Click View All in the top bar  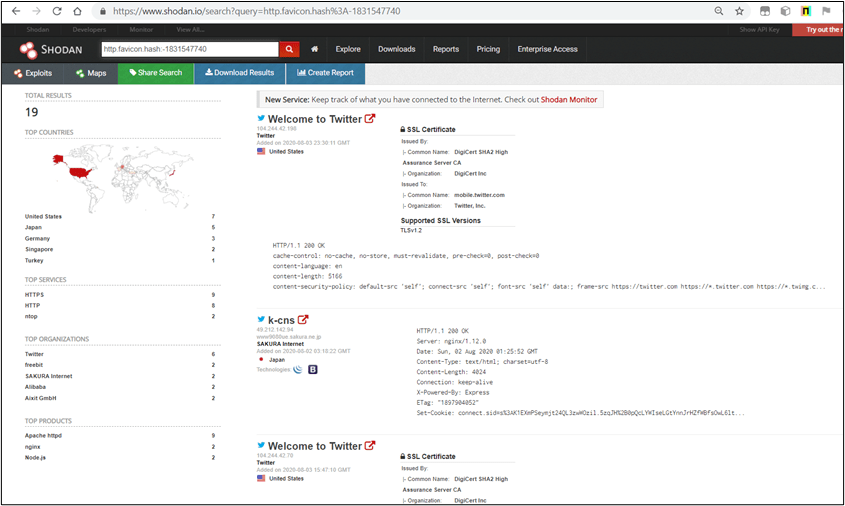[190, 30]
